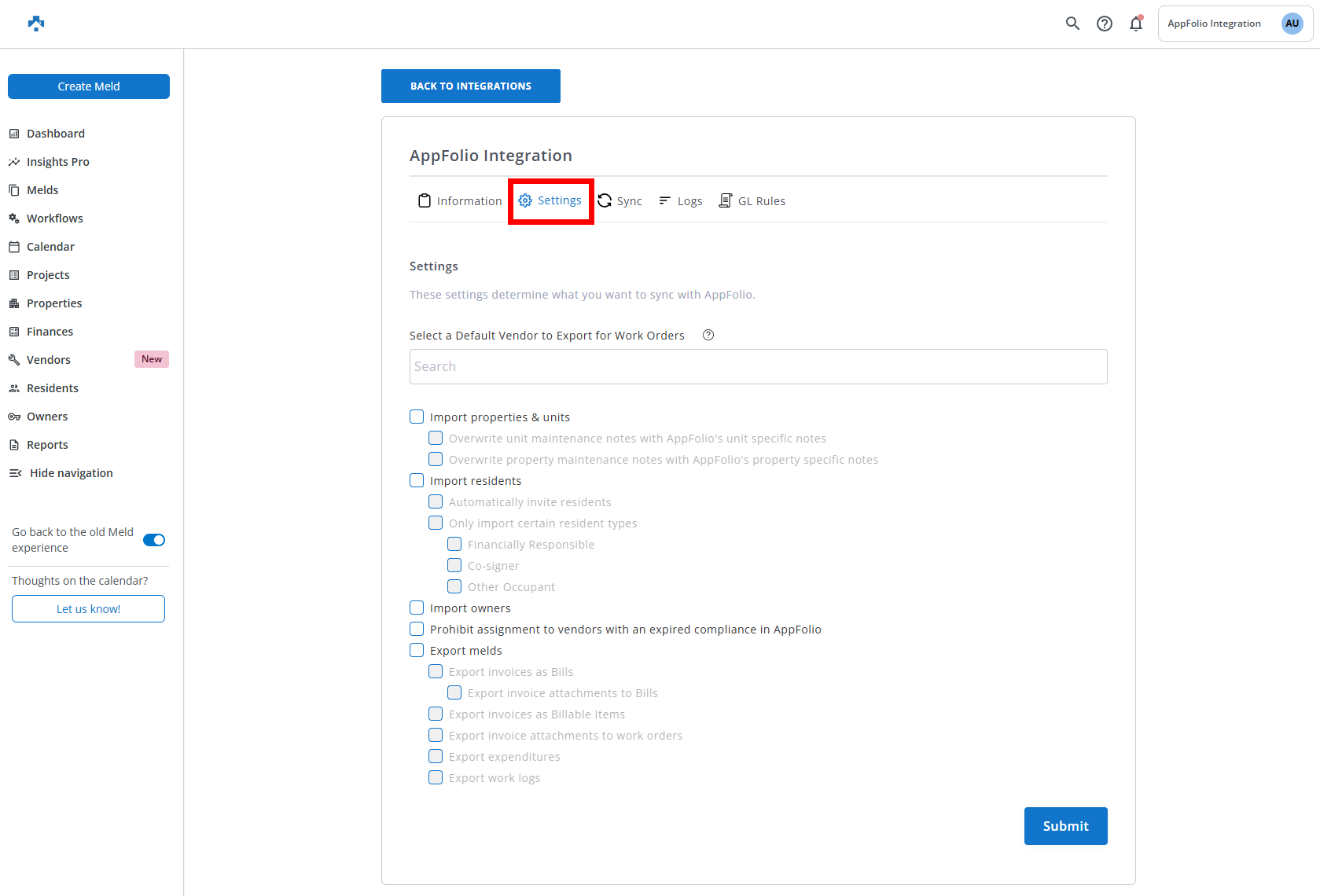1320x896 pixels.
Task: Click the Let us know! button
Action: point(88,609)
